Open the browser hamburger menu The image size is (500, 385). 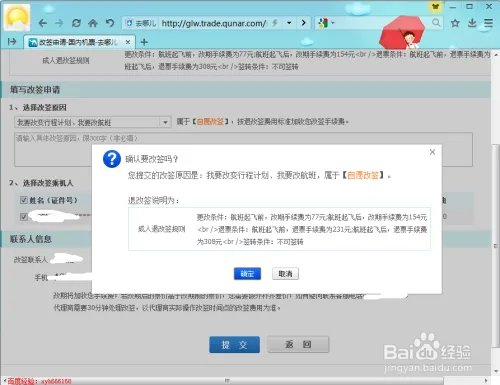tap(488, 23)
